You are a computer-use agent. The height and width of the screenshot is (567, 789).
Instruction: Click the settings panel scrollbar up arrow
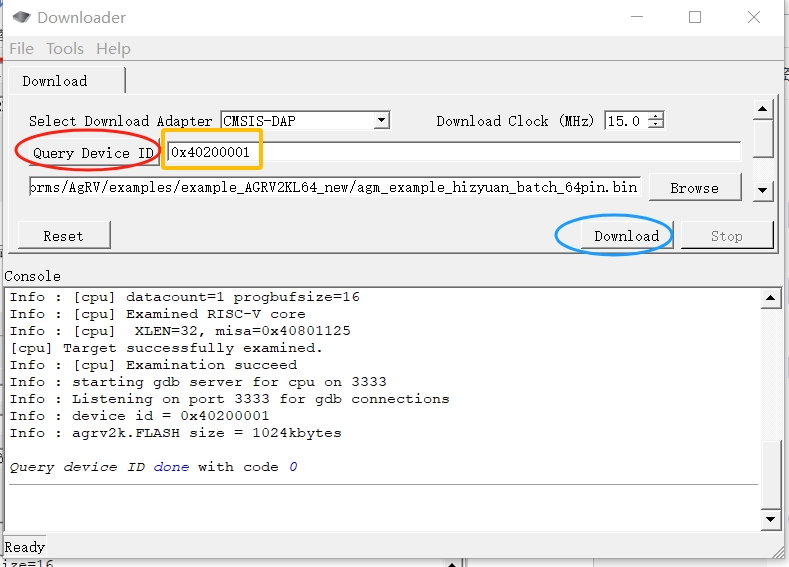763,109
